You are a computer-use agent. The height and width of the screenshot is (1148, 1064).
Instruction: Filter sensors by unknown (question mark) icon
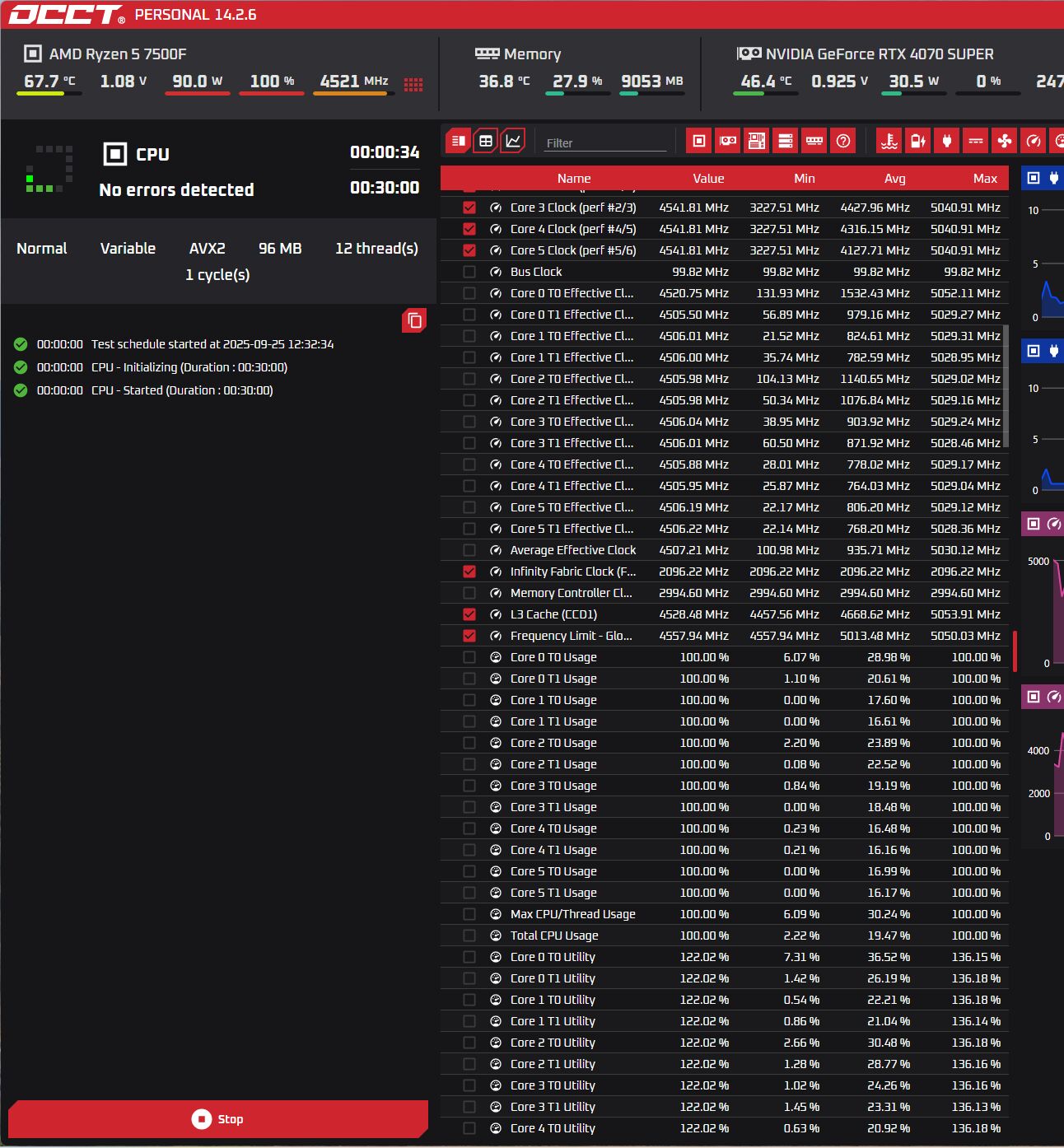tap(843, 141)
